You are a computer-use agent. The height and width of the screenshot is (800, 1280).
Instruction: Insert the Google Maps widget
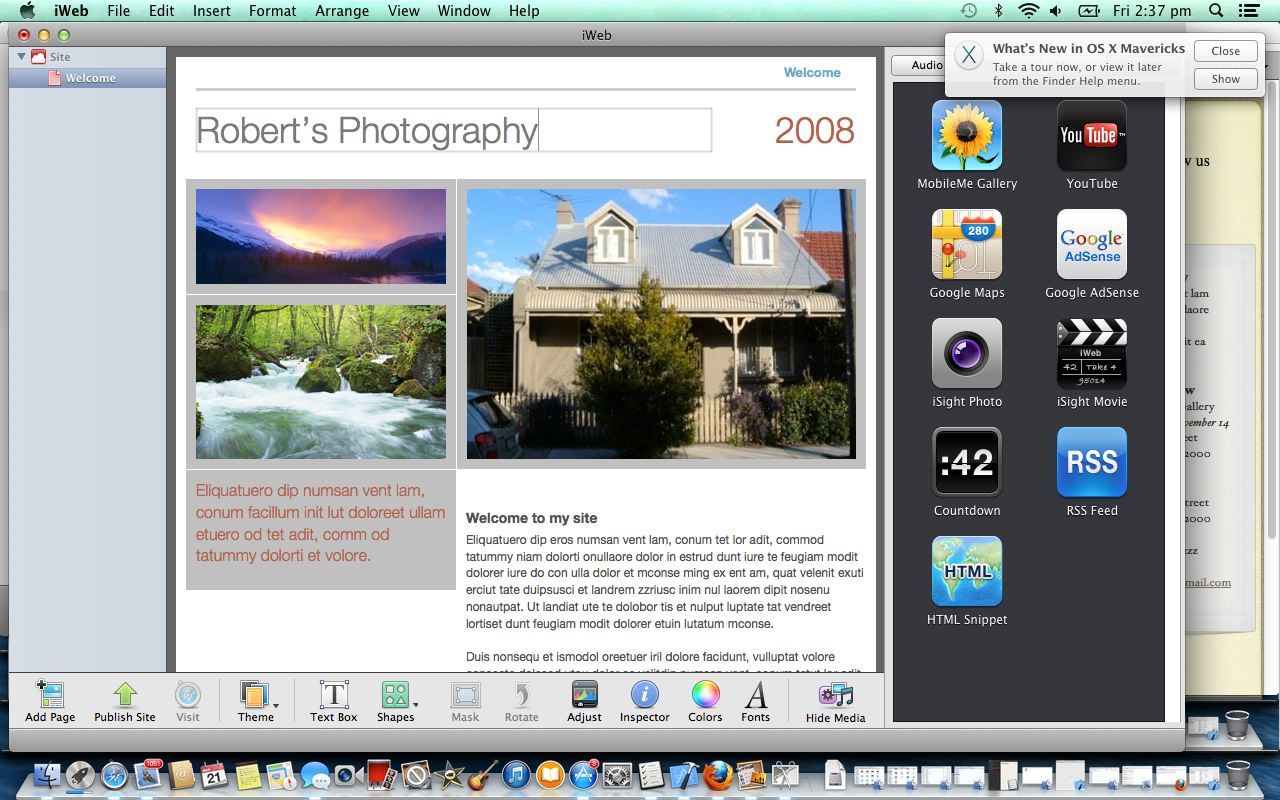967,254
